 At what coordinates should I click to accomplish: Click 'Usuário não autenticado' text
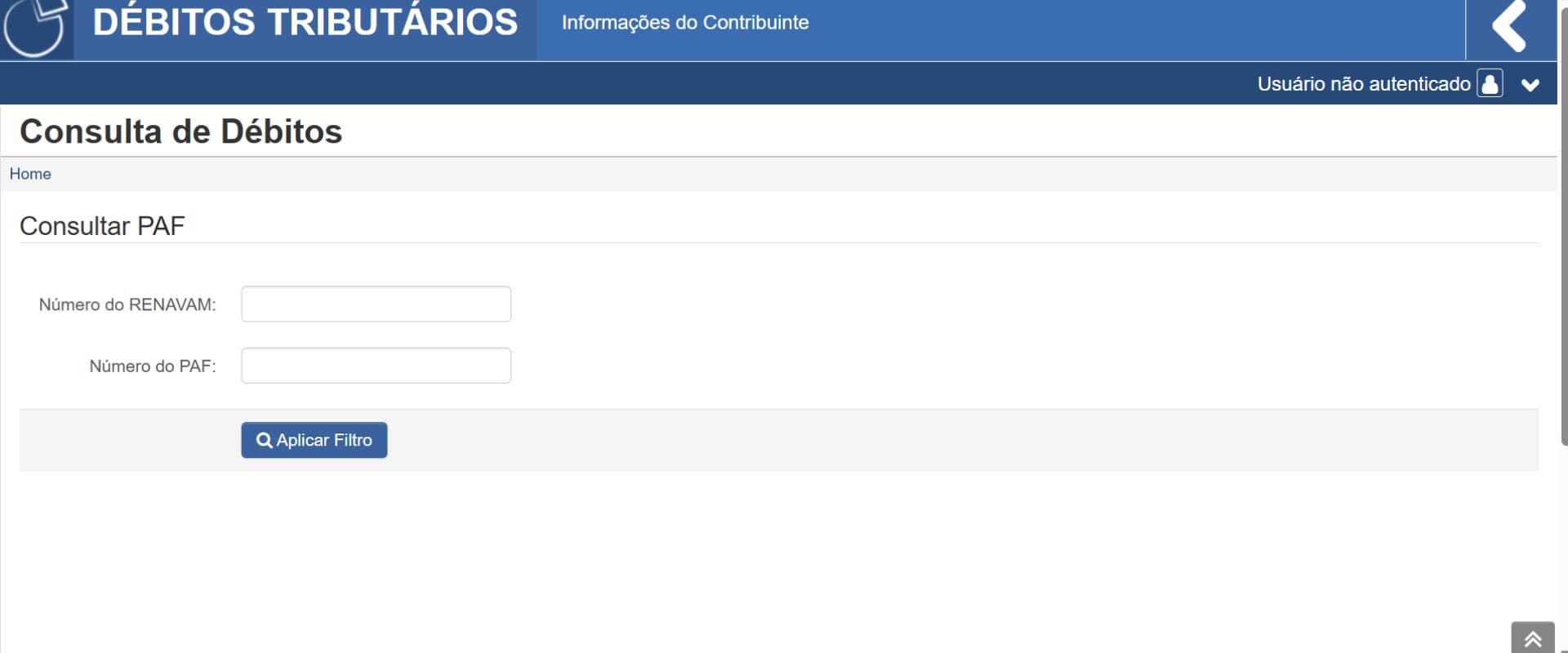1364,84
